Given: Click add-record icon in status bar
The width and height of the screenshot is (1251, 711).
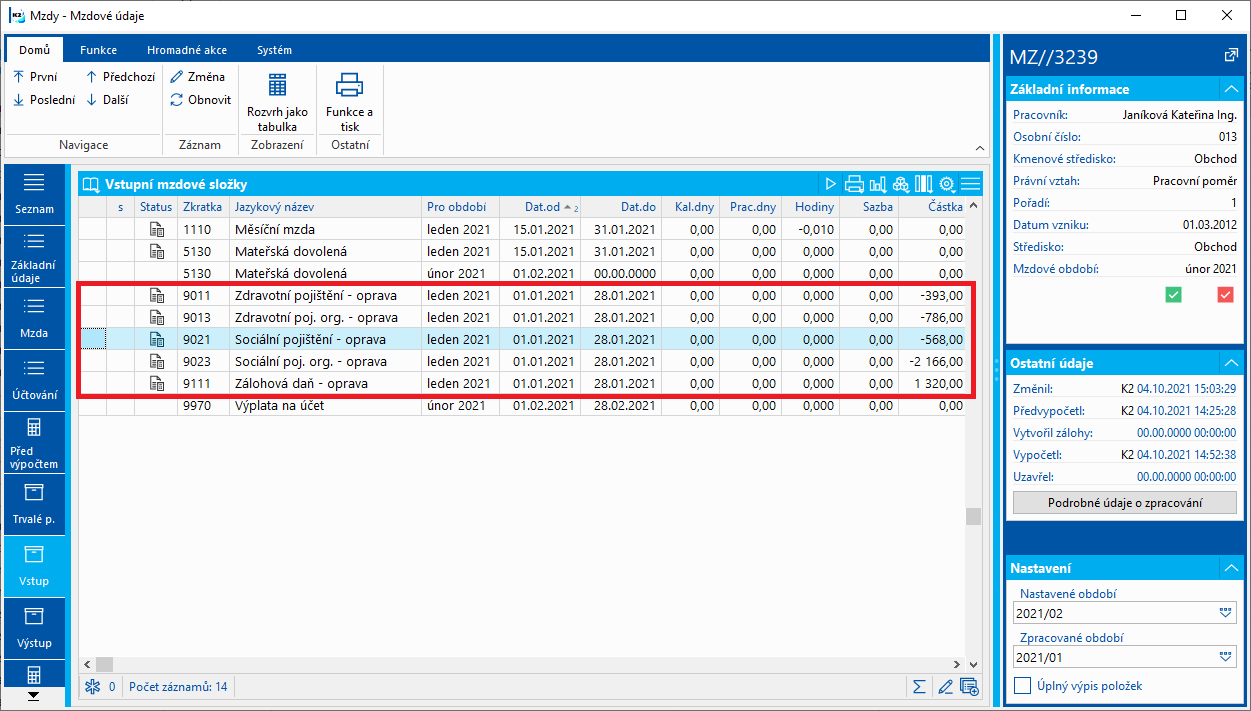Looking at the screenshot, I should 968,686.
